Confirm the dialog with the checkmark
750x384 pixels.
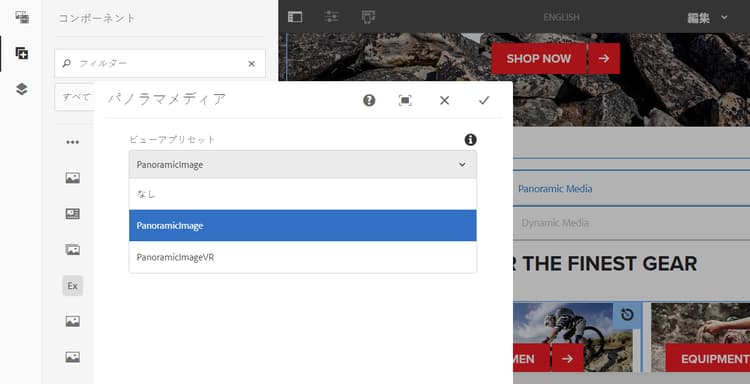point(484,100)
